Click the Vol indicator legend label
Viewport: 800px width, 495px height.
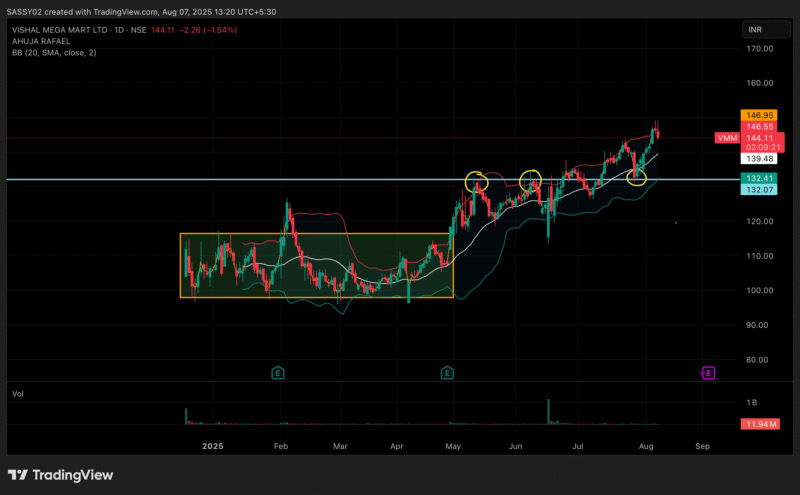18,395
